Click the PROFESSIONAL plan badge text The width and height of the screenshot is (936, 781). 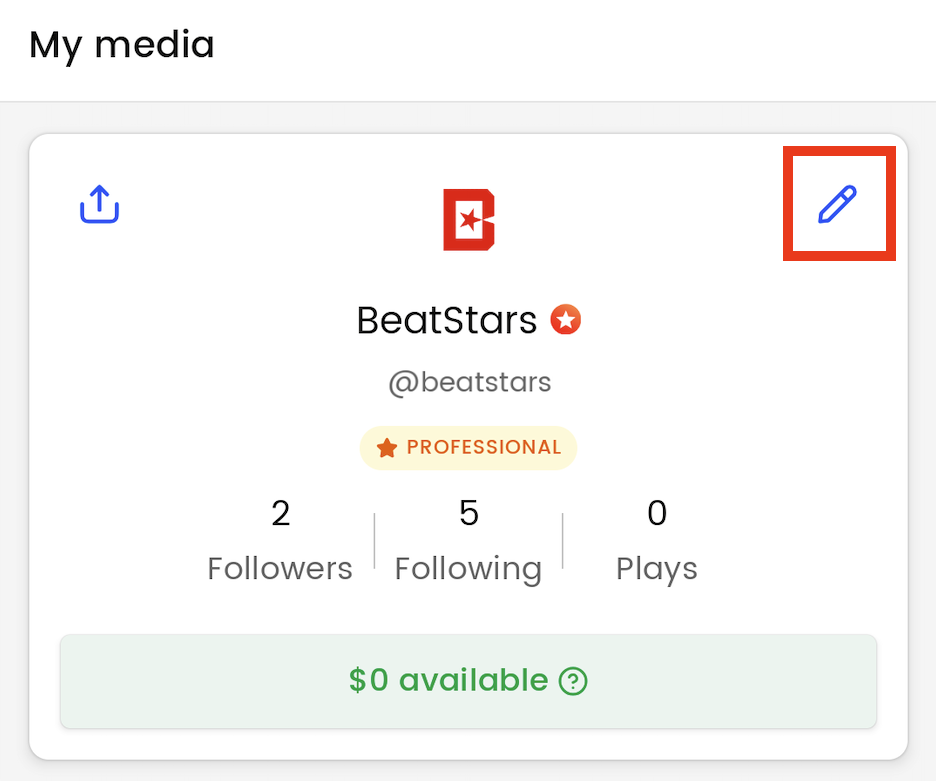tap(483, 447)
